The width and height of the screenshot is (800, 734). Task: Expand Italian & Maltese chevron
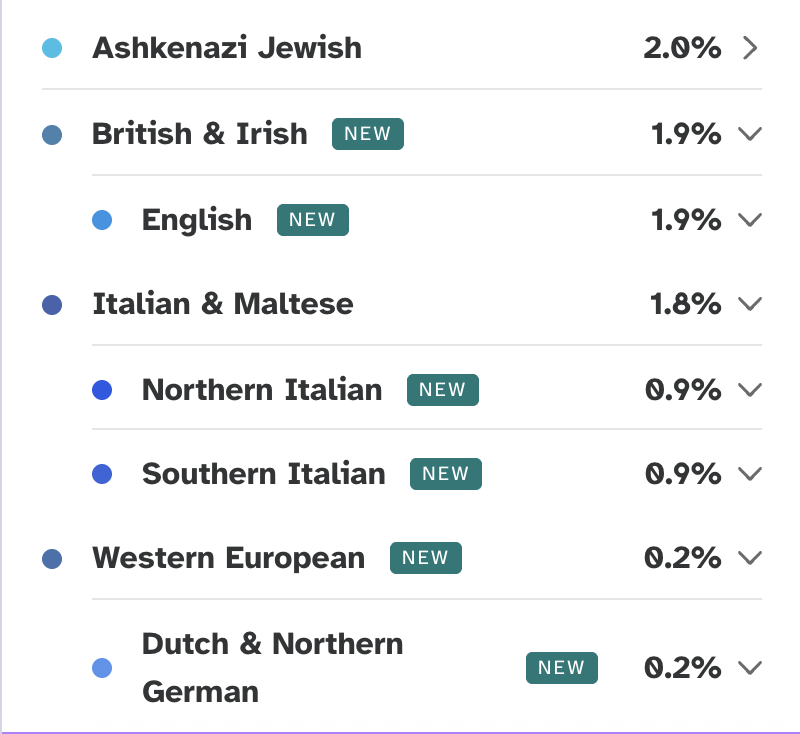pos(749,304)
